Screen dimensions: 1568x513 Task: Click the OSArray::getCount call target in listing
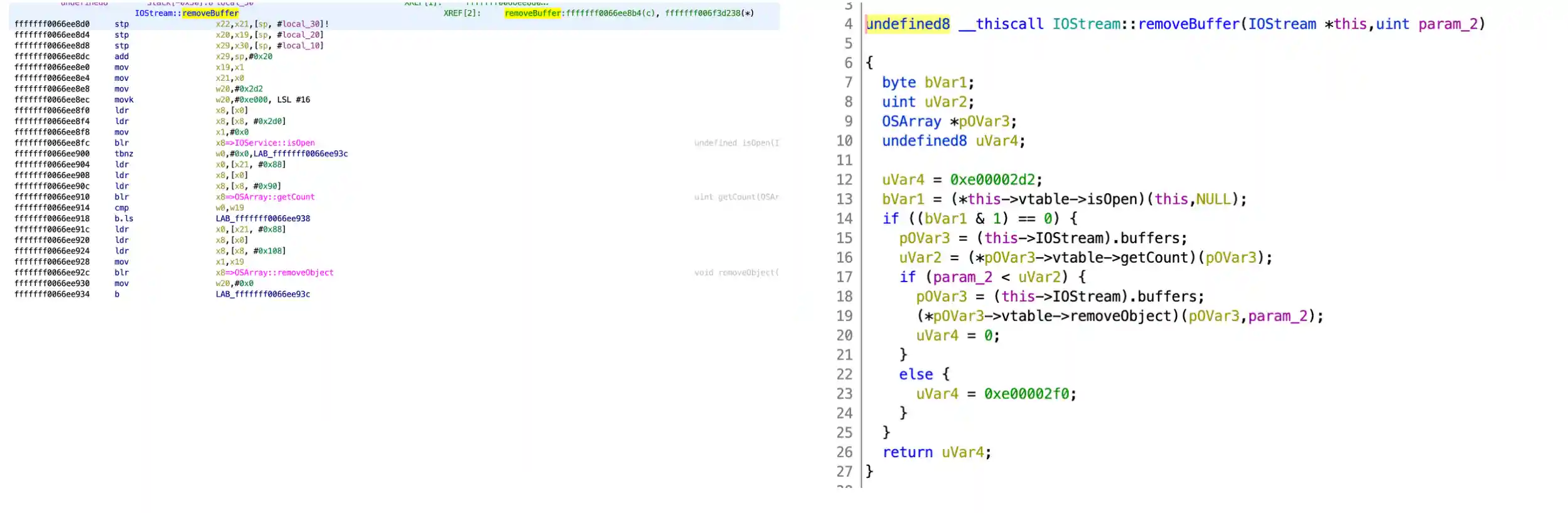click(274, 197)
